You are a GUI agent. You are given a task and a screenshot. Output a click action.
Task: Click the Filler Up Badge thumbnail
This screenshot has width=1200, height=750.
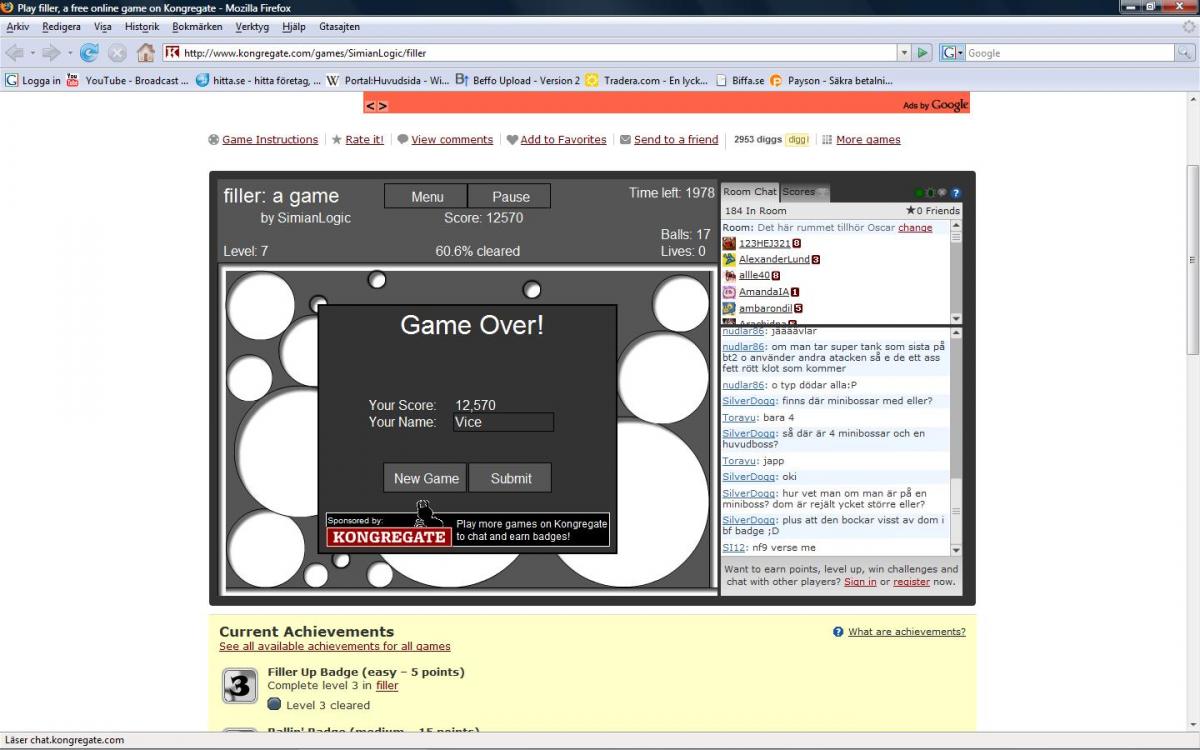(x=239, y=686)
